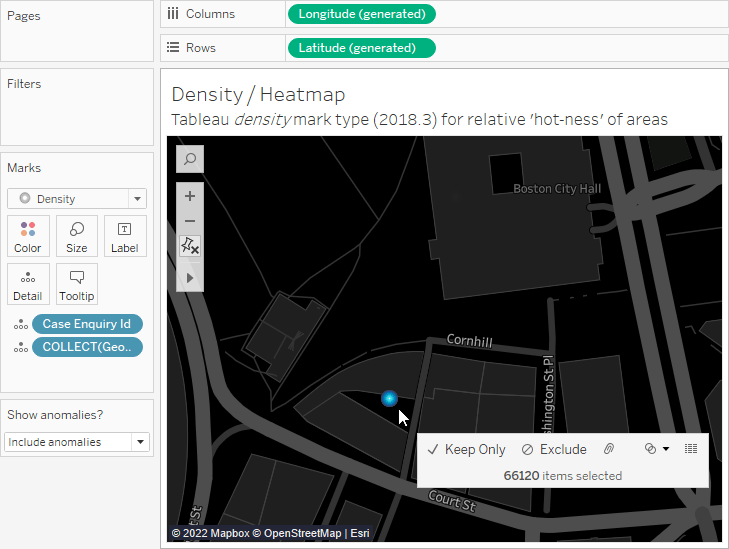Select the blue density mark on map
The height and width of the screenshot is (549, 729).
(389, 398)
